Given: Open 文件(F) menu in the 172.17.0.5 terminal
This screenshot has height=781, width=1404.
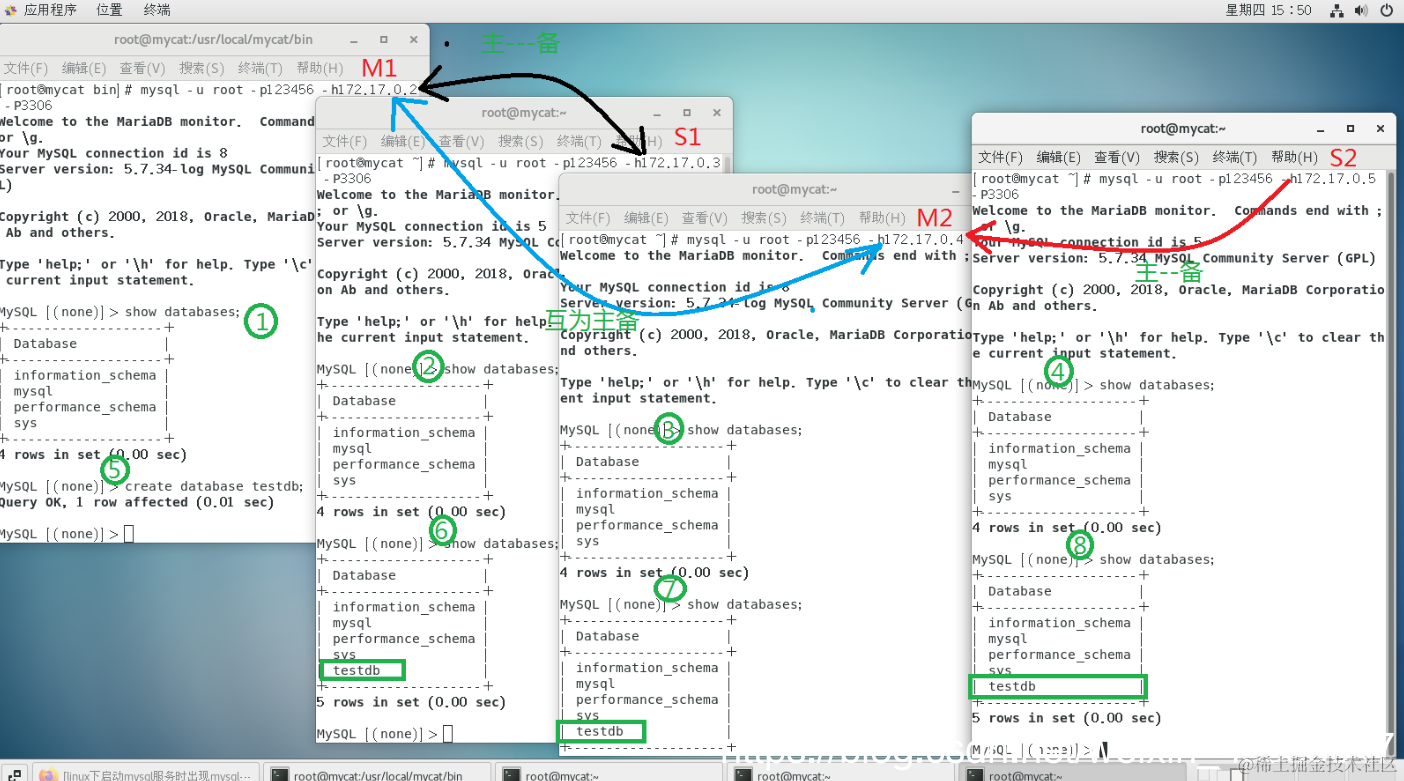Looking at the screenshot, I should pos(1000,157).
